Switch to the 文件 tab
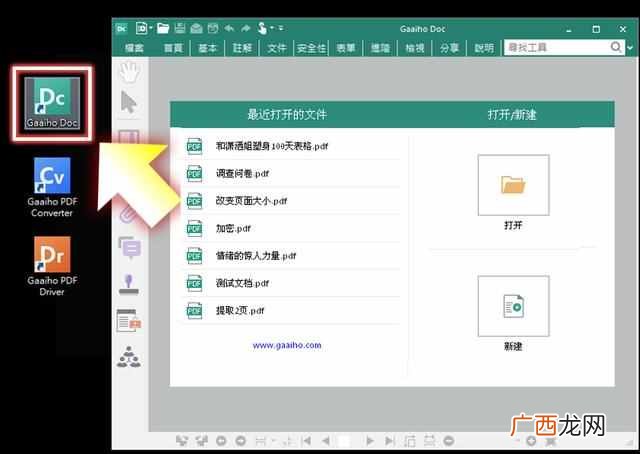This screenshot has width=640, height=454. click(277, 48)
